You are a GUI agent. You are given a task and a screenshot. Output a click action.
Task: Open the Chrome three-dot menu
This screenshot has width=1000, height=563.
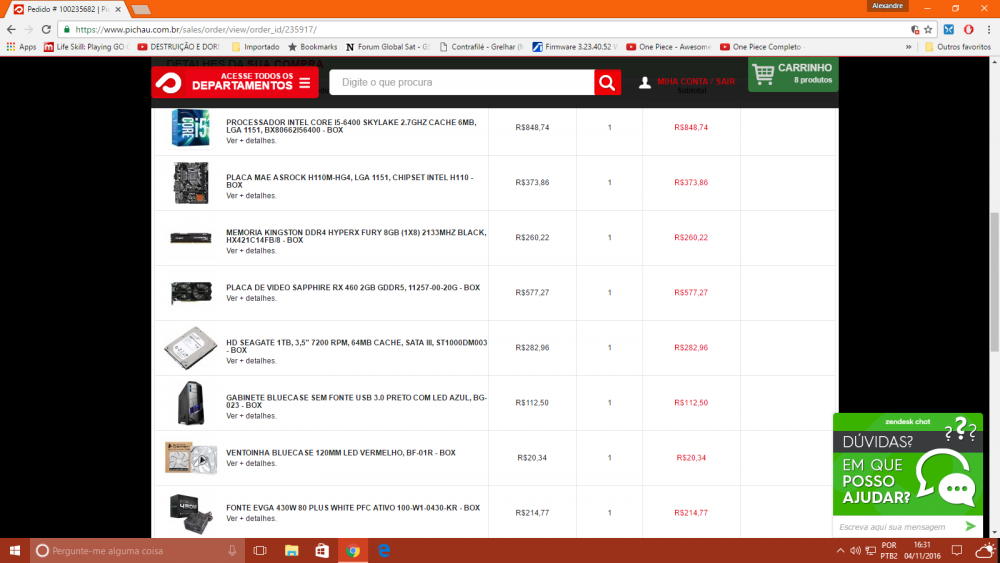[988, 30]
